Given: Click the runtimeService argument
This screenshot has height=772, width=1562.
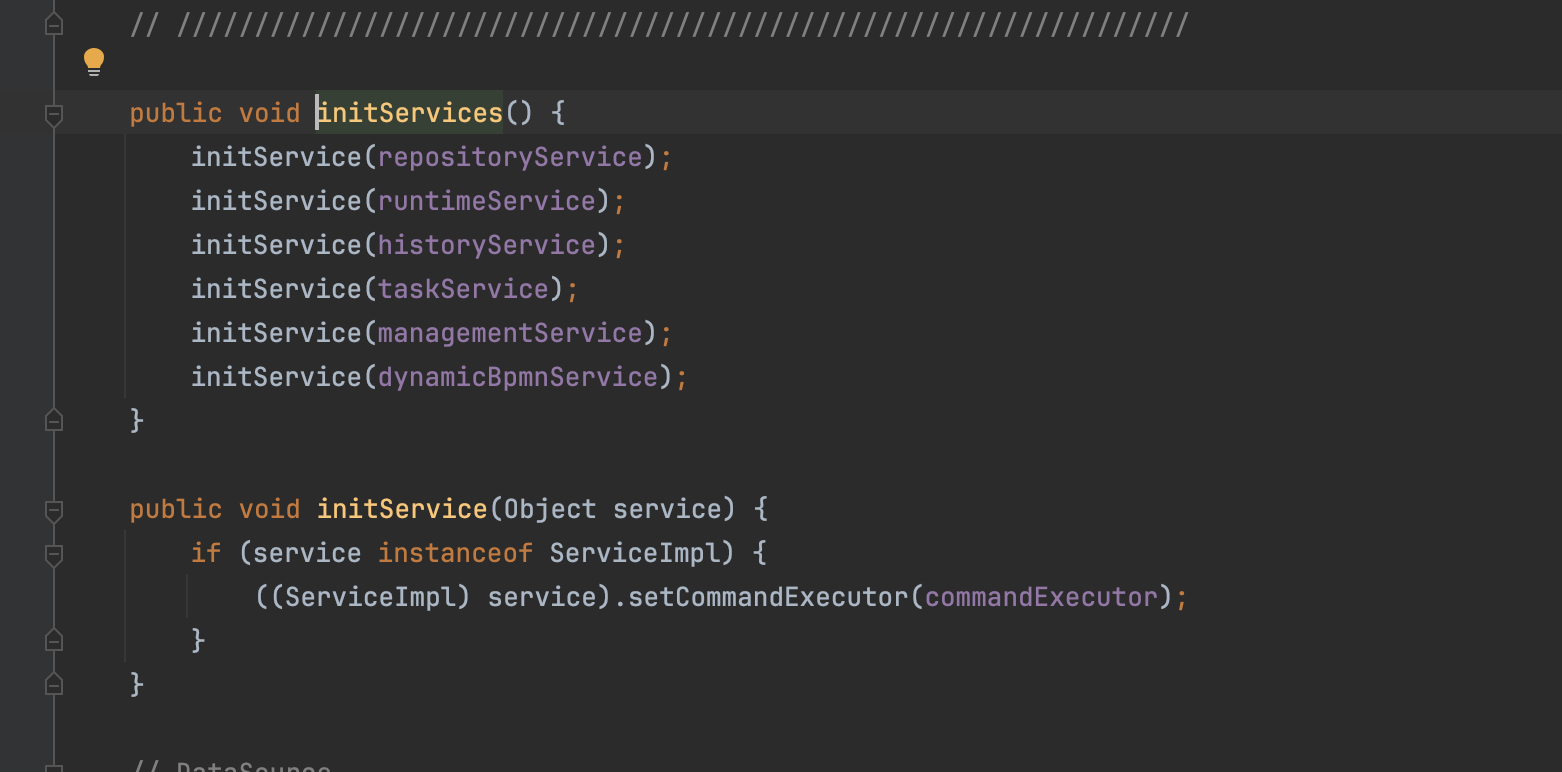Looking at the screenshot, I should 487,201.
